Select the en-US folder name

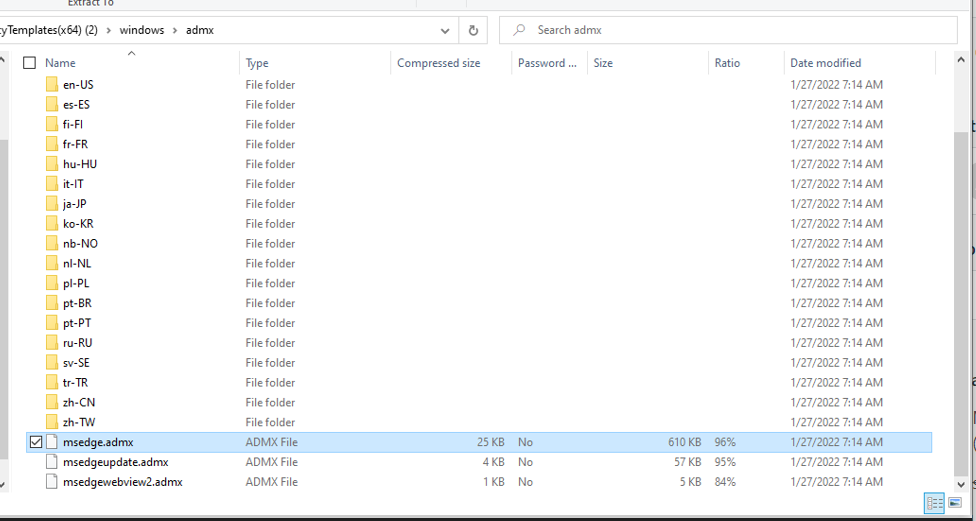pyautogui.click(x=78, y=85)
